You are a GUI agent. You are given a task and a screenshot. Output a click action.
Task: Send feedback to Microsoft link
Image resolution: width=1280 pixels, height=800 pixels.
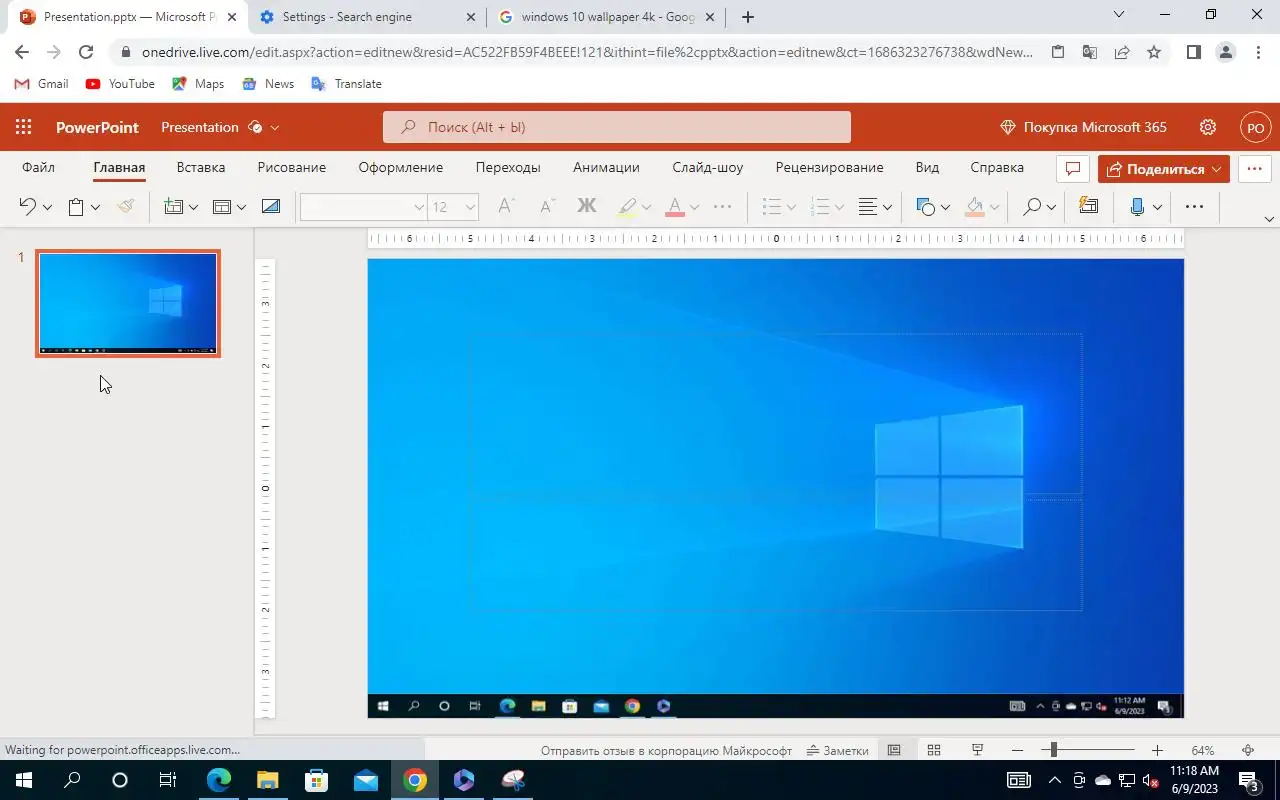[x=666, y=750]
